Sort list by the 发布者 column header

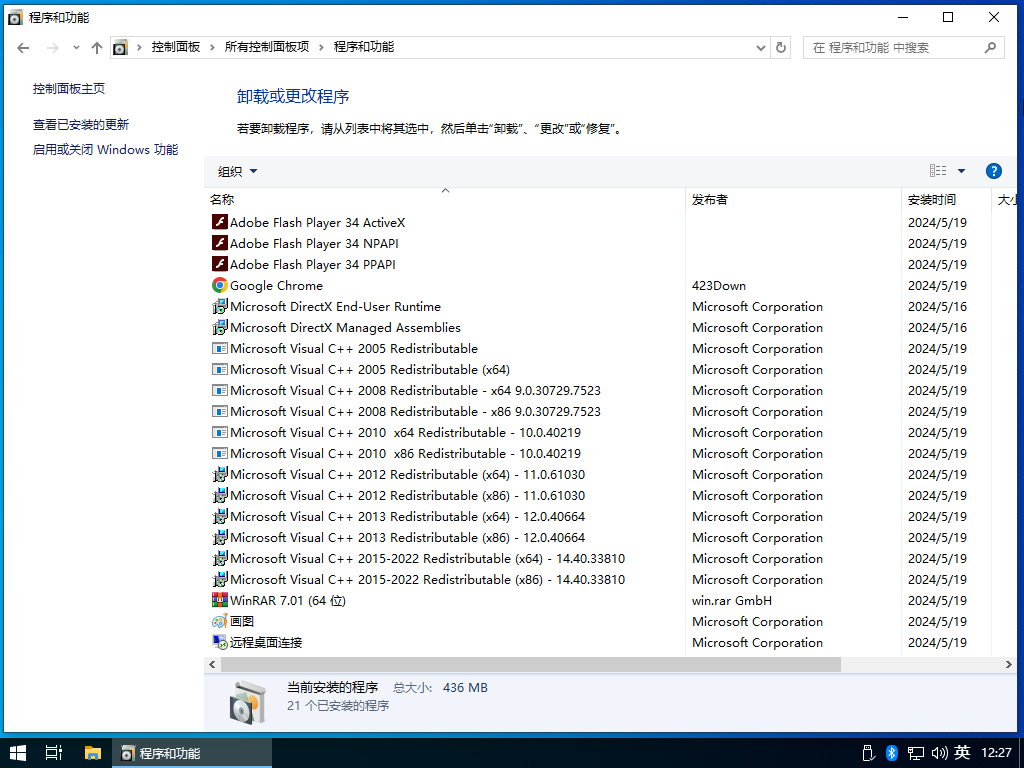pyautogui.click(x=710, y=199)
